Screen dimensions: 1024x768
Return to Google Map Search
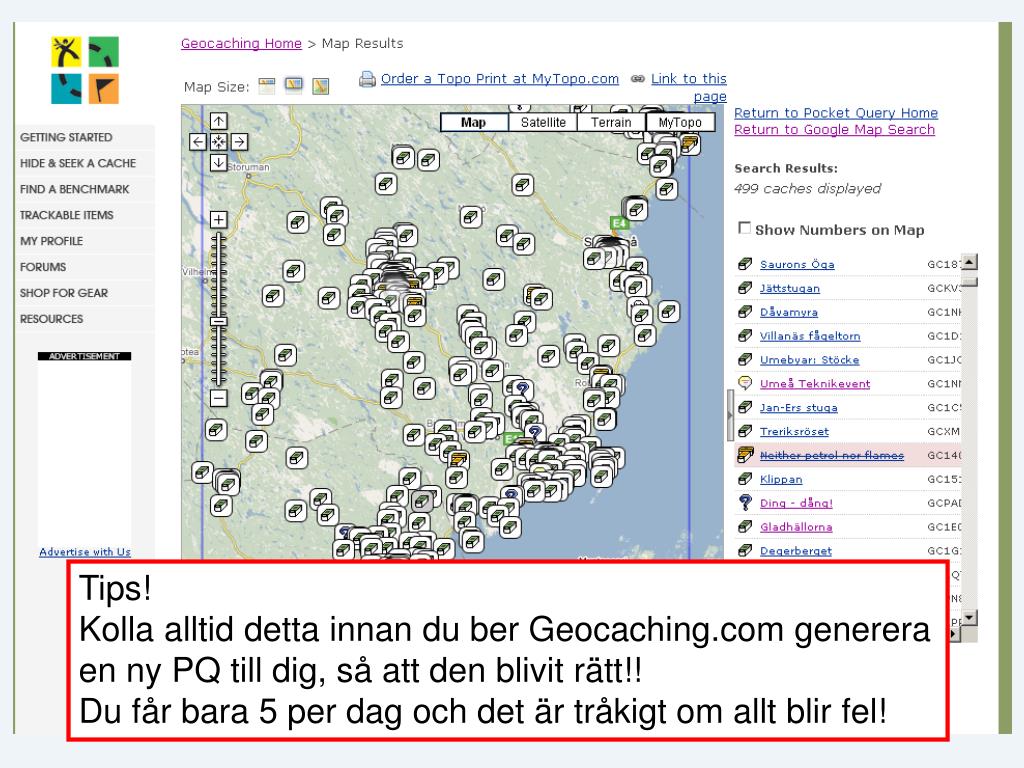[x=834, y=129]
